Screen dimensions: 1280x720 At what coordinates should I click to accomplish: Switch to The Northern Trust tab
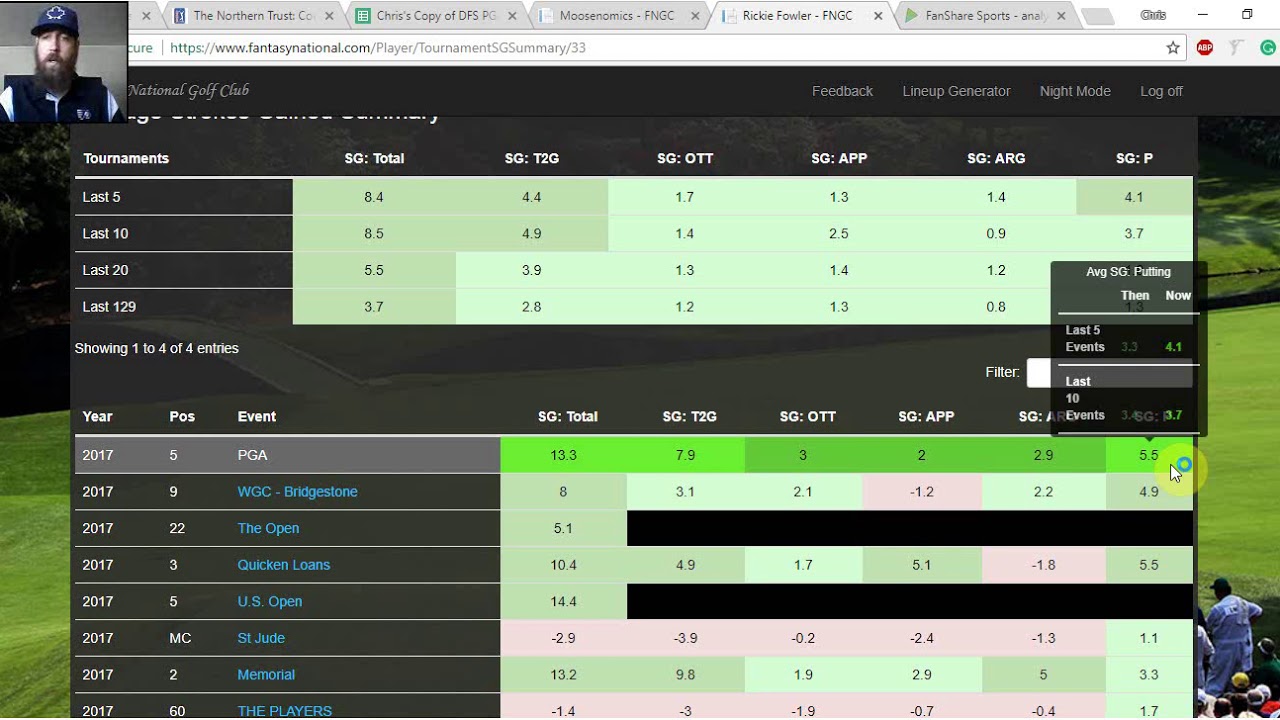point(254,16)
